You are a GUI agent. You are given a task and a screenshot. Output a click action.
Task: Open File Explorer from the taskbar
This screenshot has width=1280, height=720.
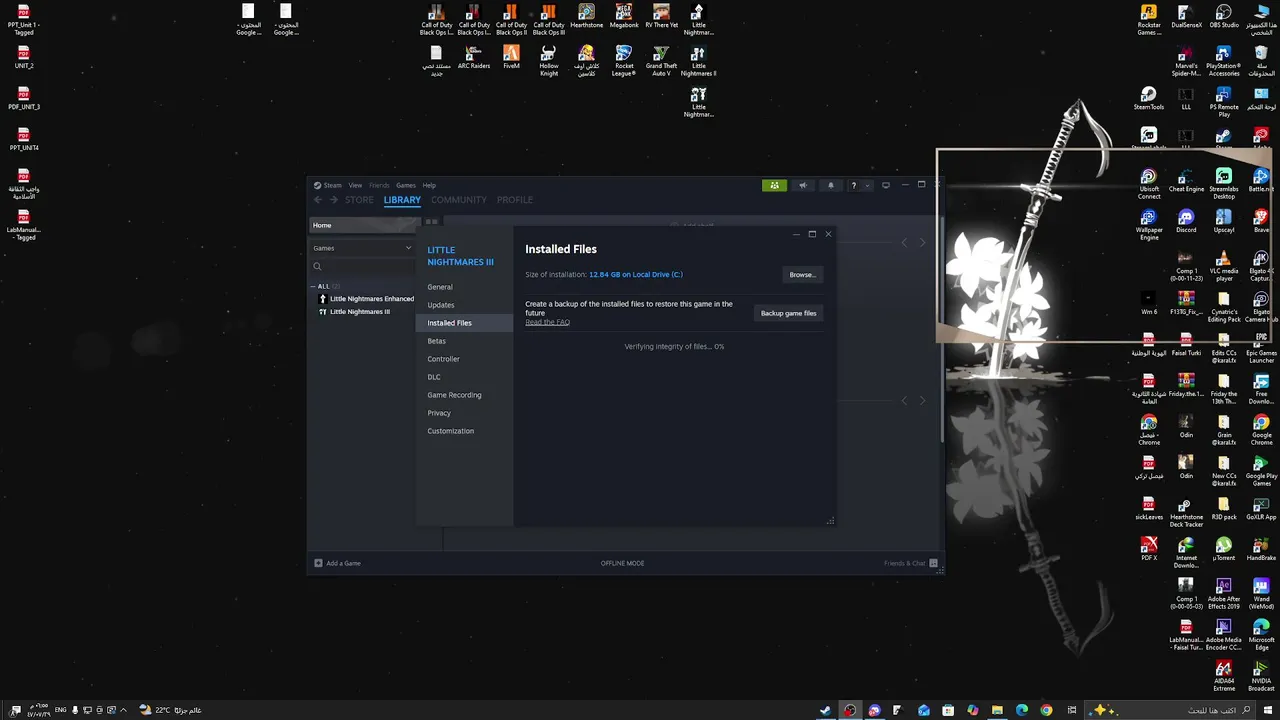(997, 710)
